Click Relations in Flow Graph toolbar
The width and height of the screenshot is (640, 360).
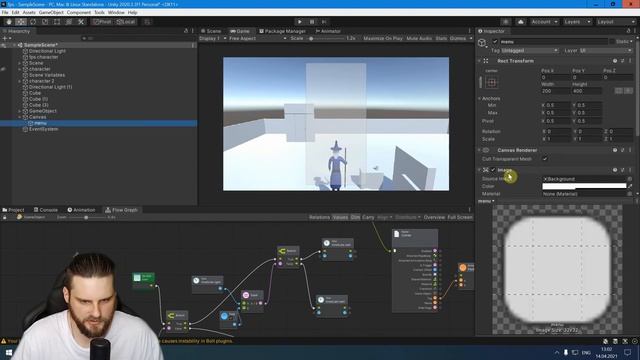319,218
